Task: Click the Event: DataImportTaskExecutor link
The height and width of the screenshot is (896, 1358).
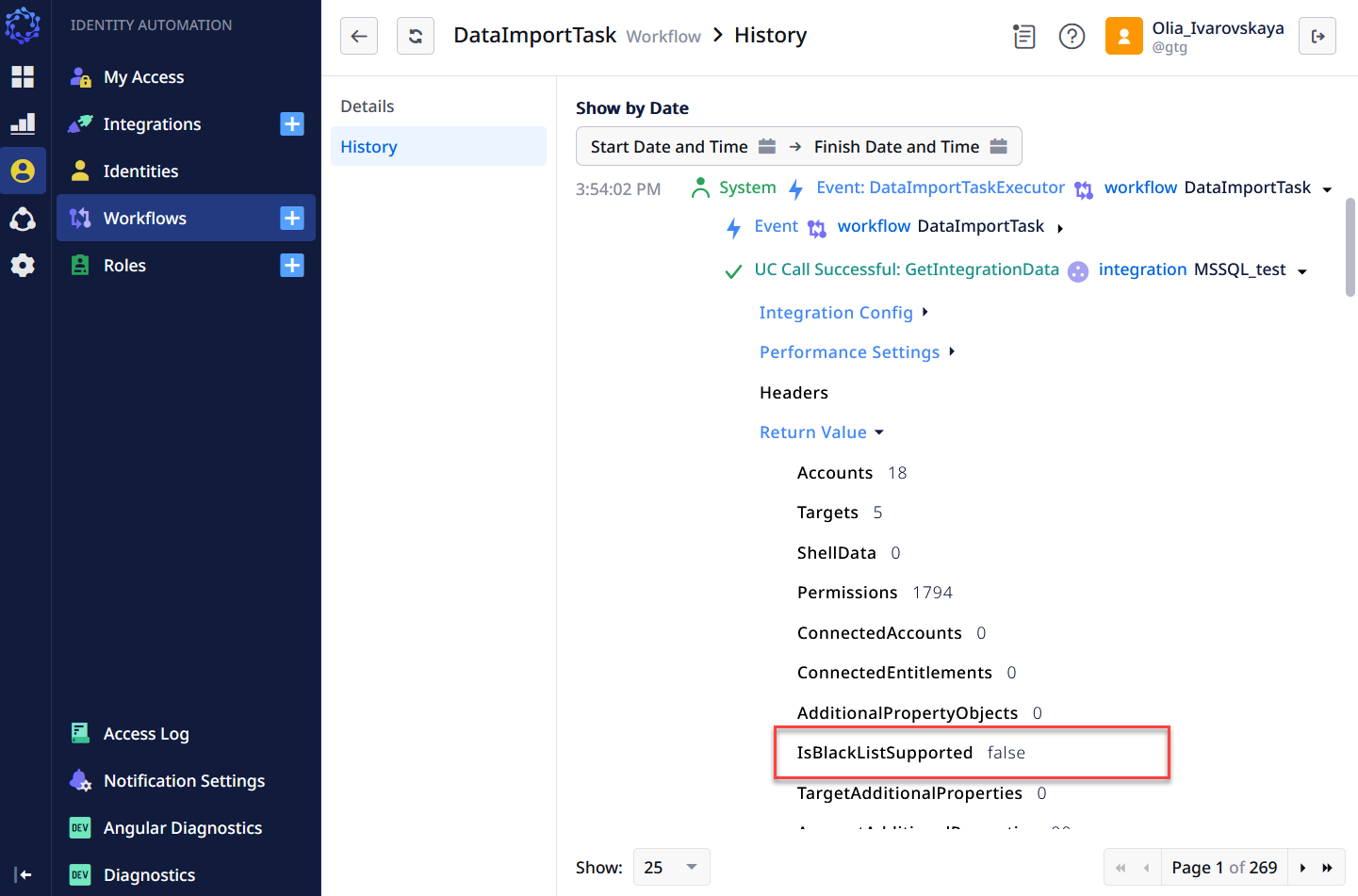Action: (x=941, y=187)
